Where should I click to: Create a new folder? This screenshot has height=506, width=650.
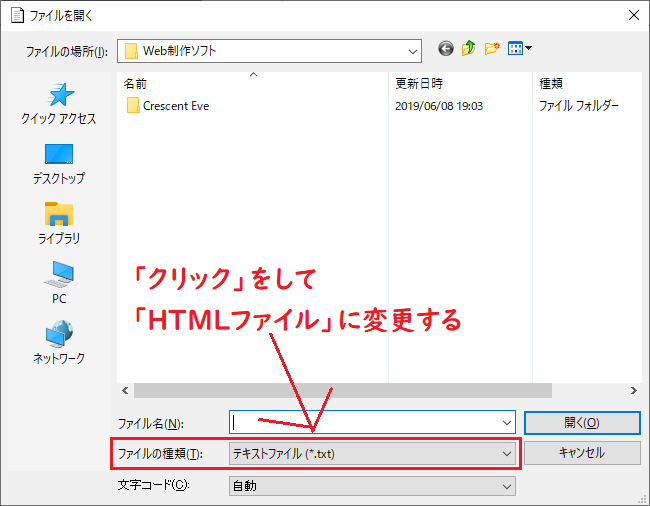point(492,48)
